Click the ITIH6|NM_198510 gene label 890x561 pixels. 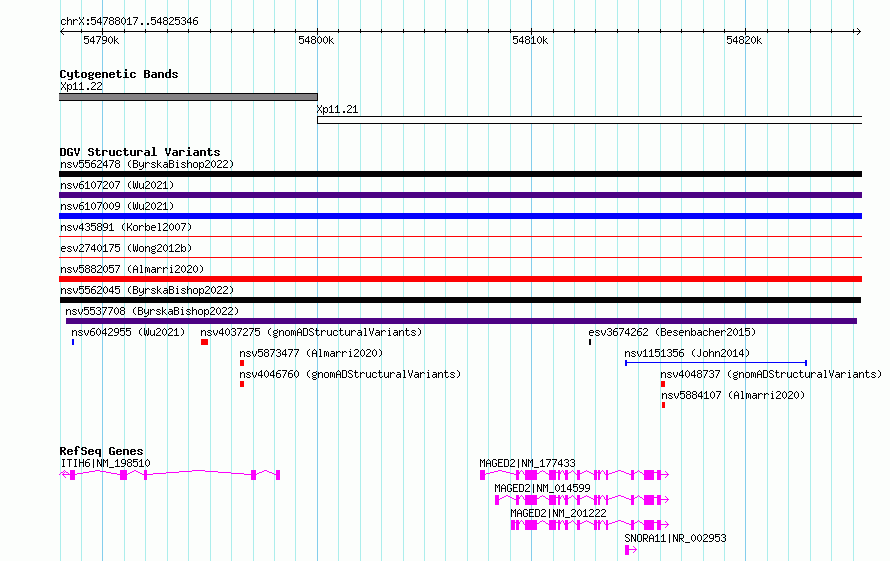tap(106, 463)
